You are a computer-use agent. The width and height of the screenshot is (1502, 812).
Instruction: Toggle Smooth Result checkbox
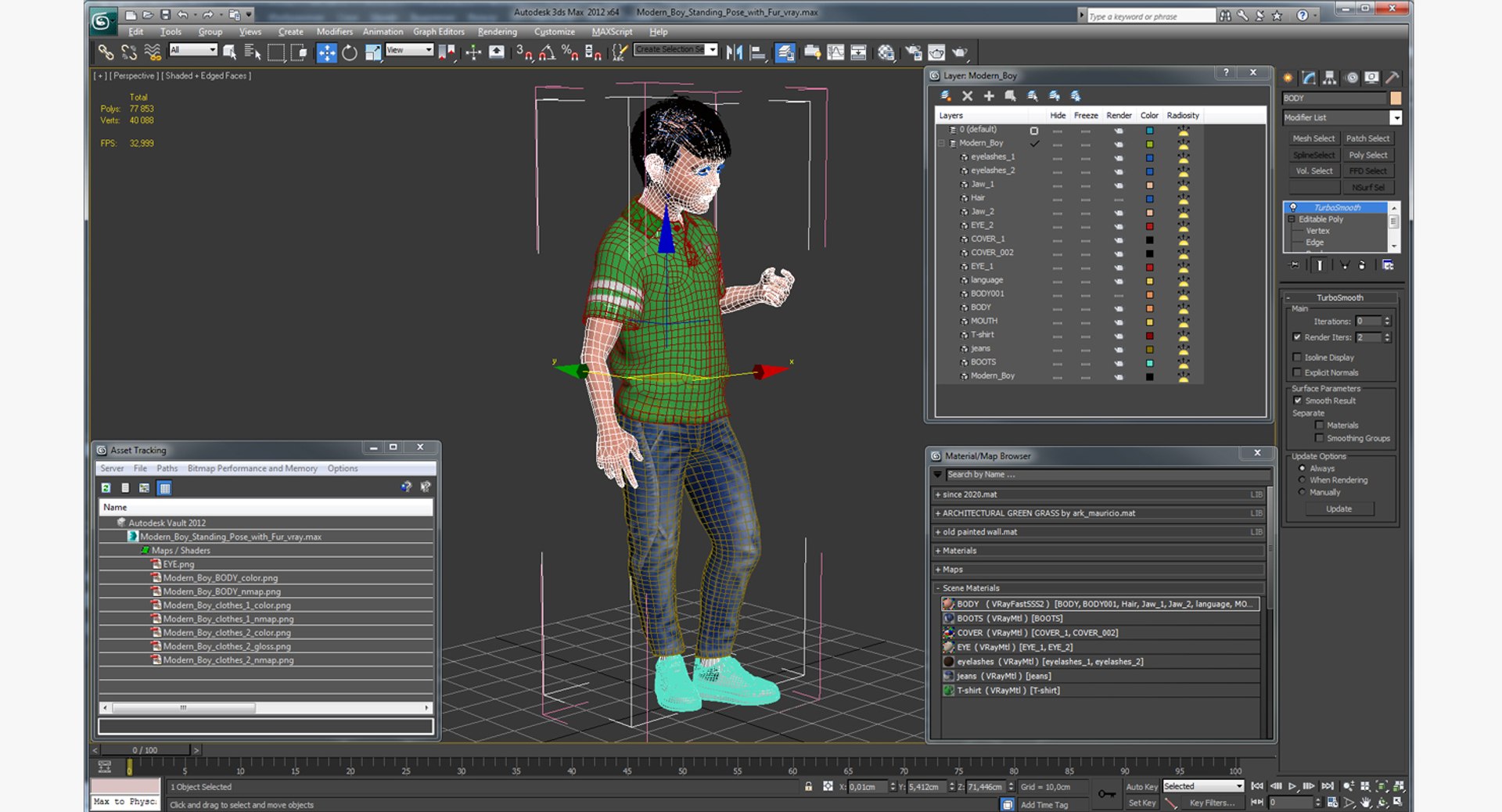coord(1297,401)
